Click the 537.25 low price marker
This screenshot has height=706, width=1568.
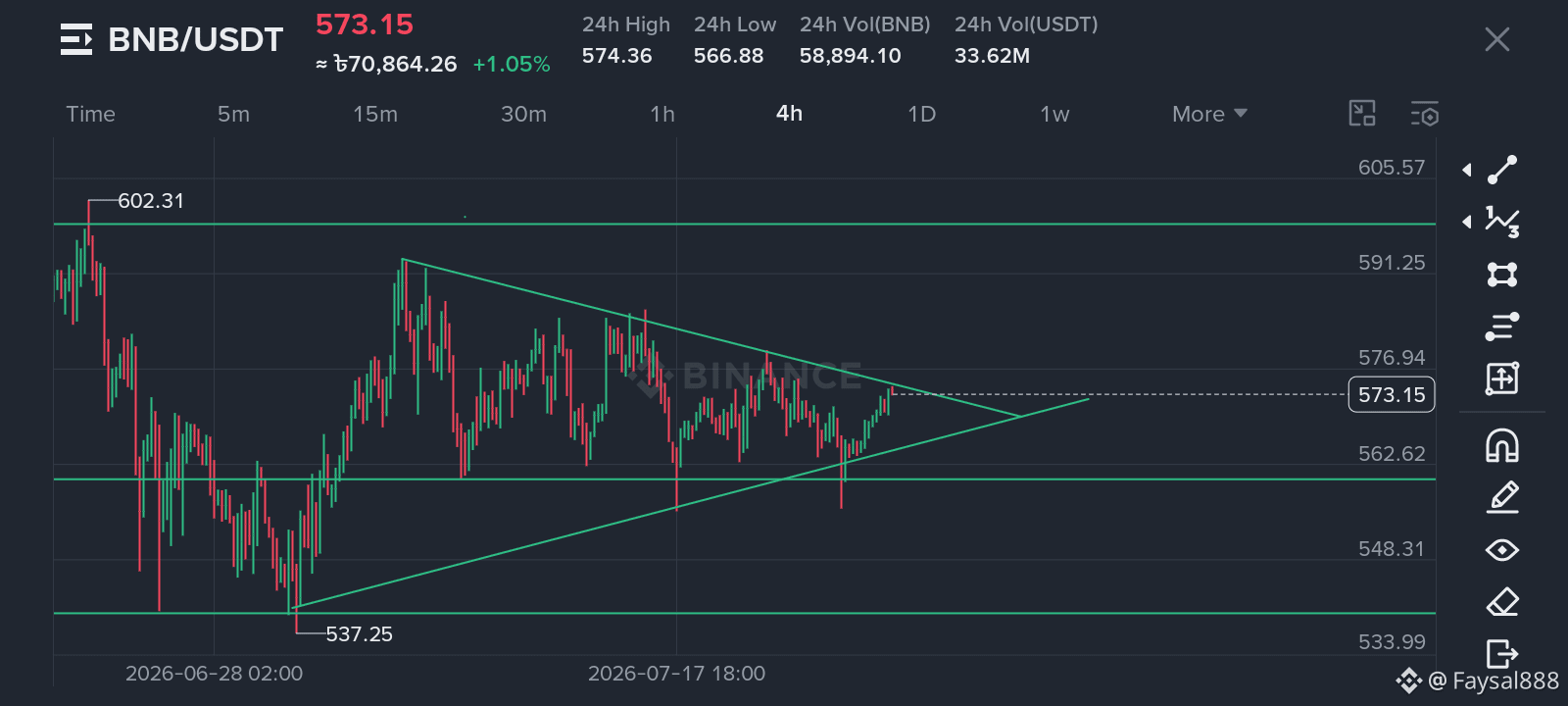coord(359,634)
